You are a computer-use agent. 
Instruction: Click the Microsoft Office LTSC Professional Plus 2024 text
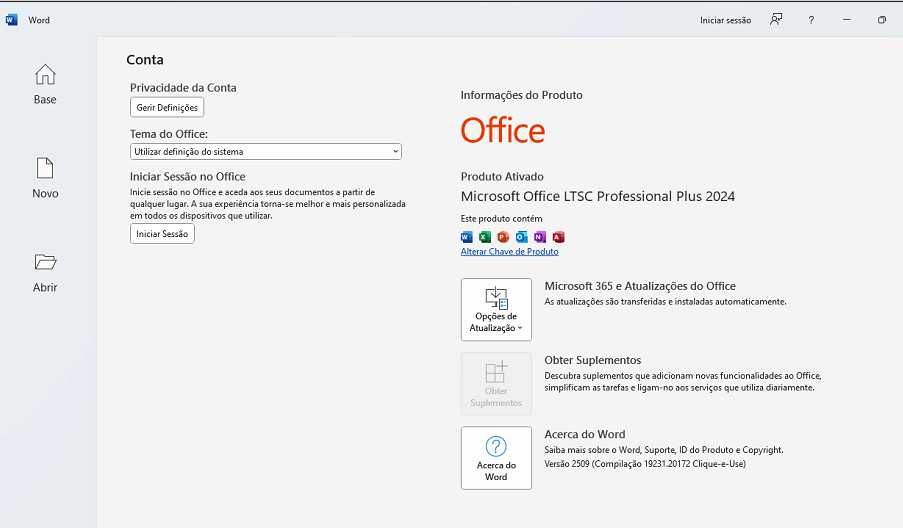597,196
